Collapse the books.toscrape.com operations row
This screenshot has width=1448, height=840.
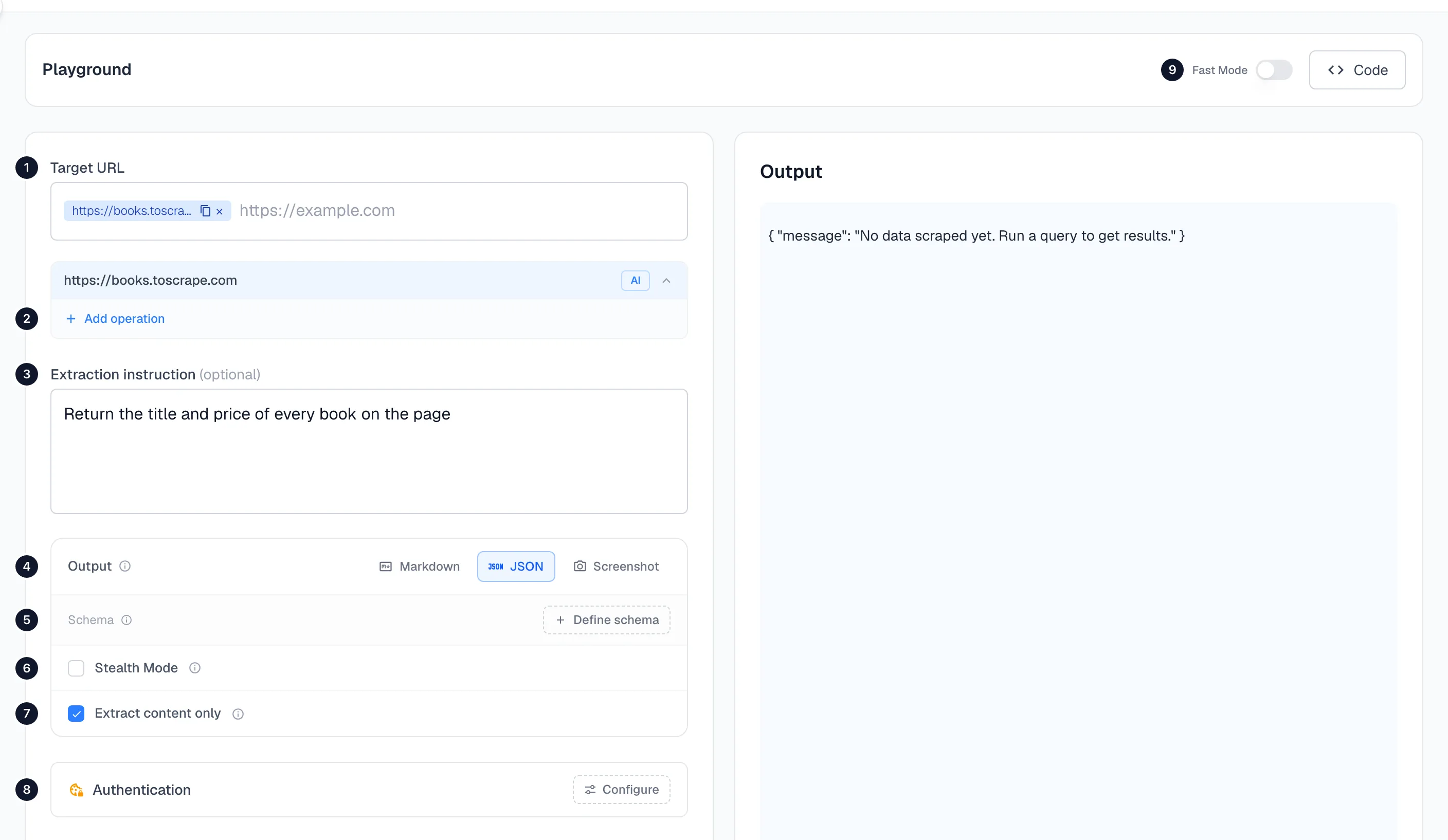click(666, 280)
